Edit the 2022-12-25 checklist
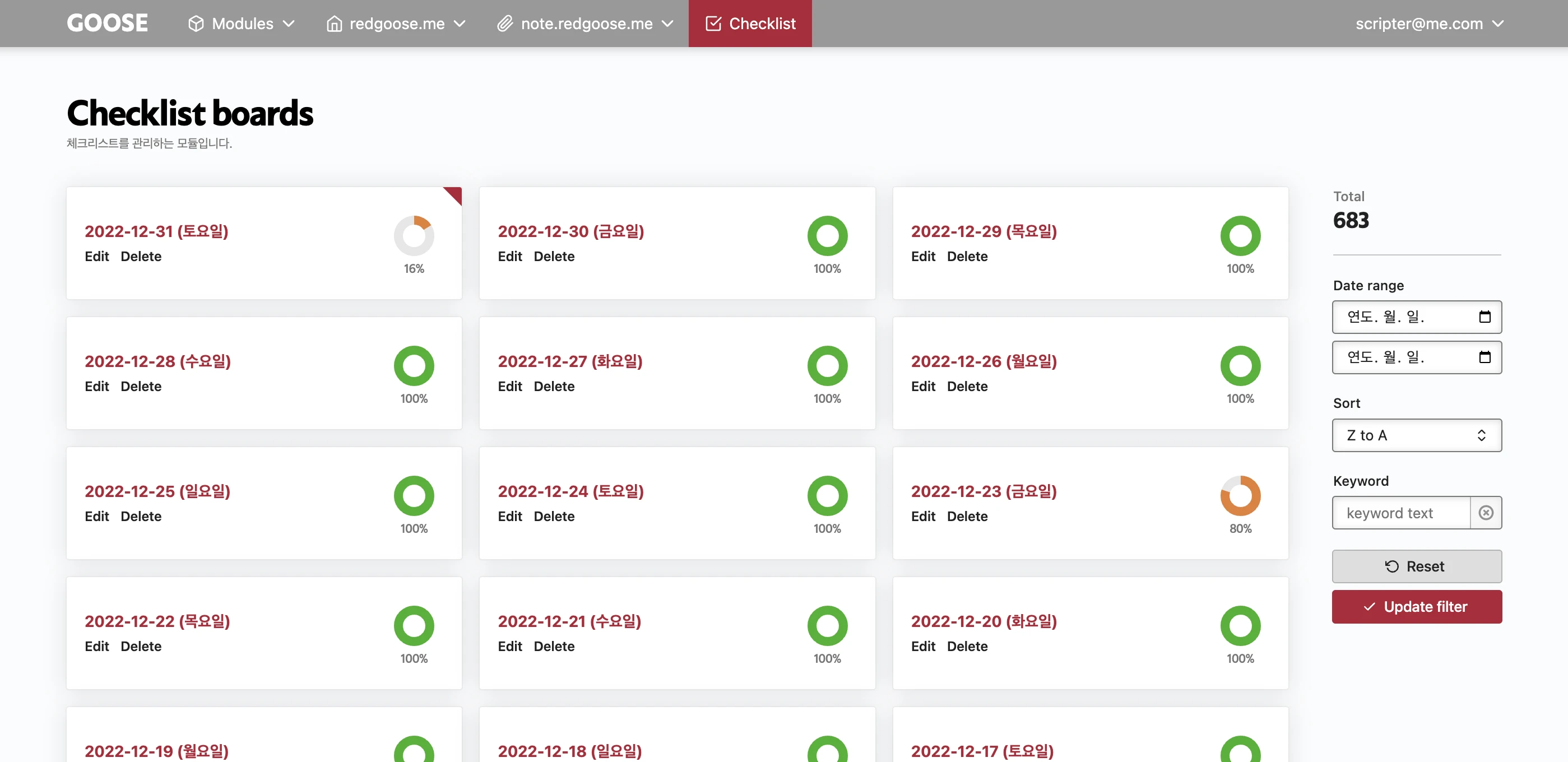 [97, 516]
